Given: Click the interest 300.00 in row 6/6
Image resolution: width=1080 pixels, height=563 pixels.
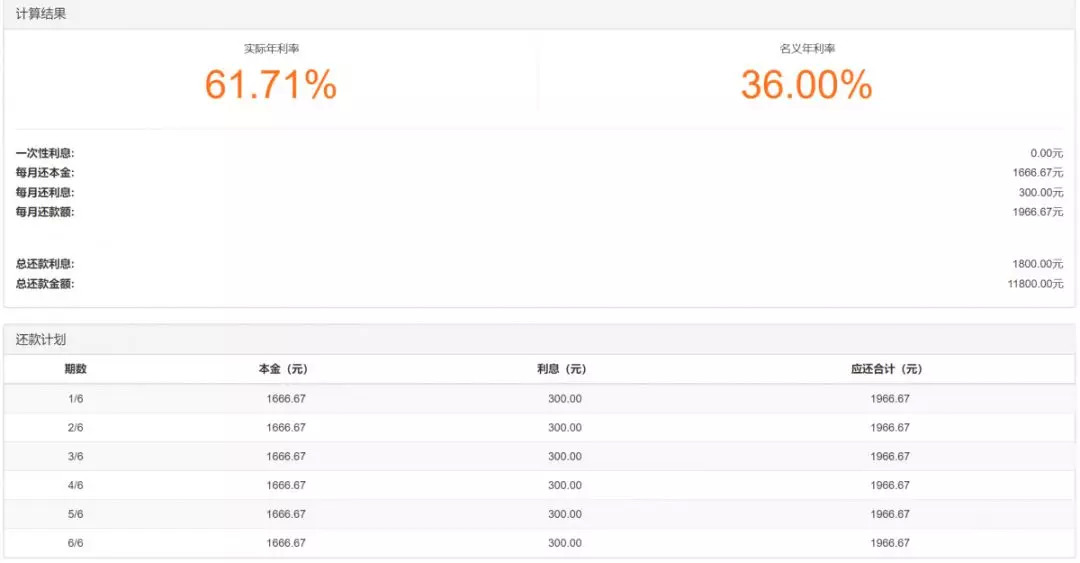Looking at the screenshot, I should point(565,543).
